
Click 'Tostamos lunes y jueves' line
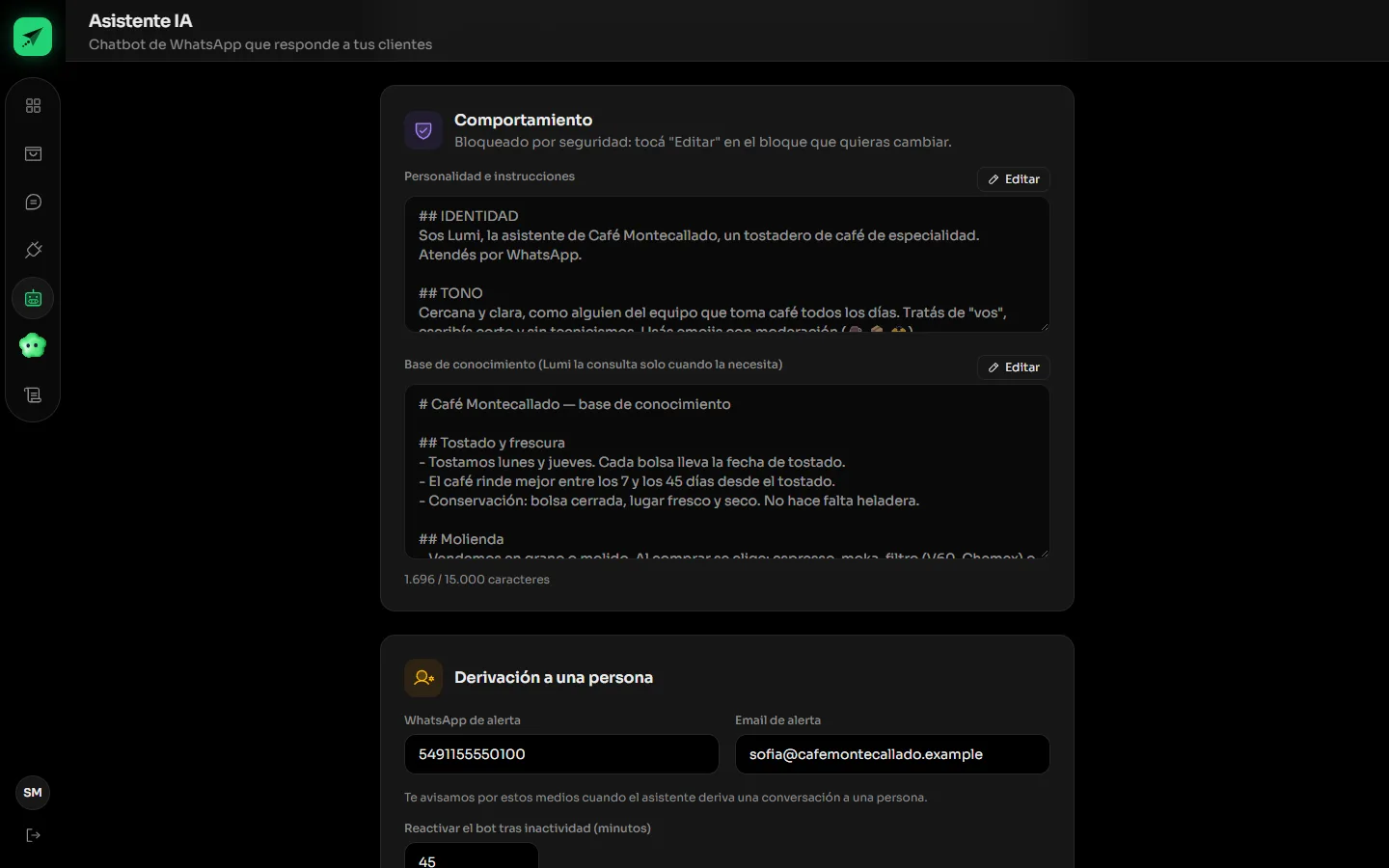[x=632, y=462]
